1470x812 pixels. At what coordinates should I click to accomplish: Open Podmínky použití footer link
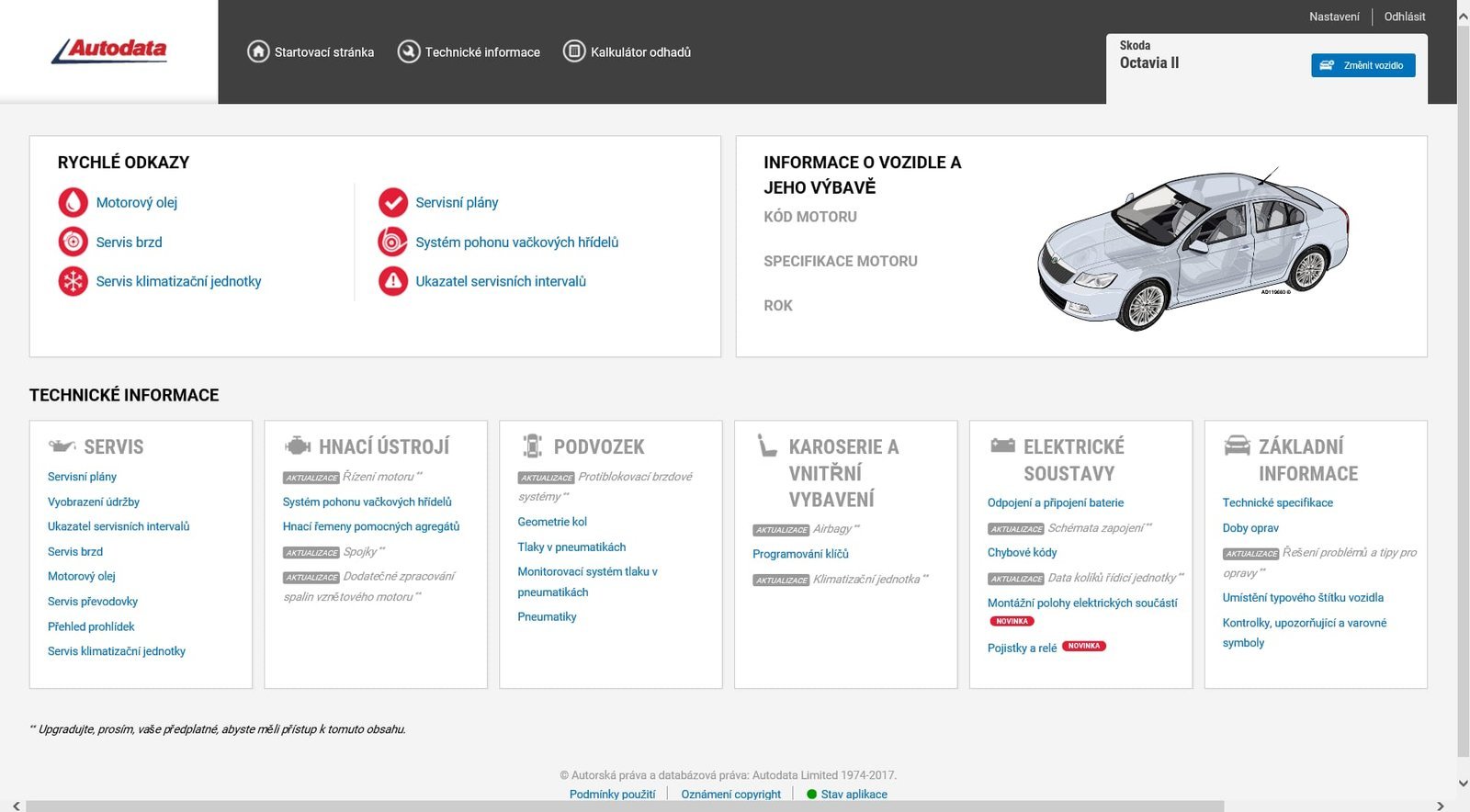pyautogui.click(x=613, y=795)
